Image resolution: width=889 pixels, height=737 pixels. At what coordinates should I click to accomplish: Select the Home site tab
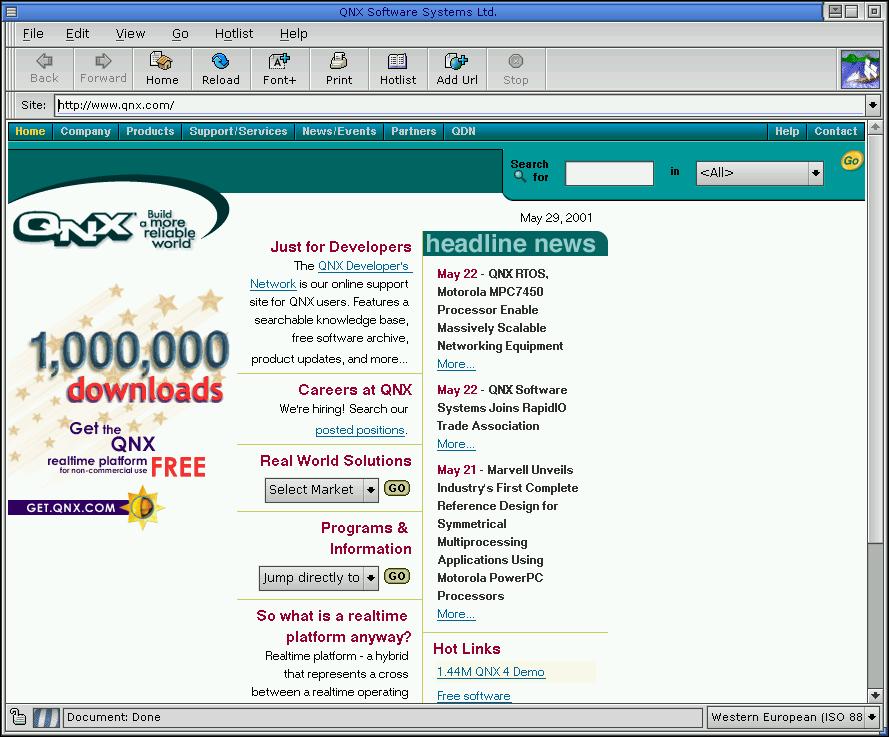coord(30,131)
